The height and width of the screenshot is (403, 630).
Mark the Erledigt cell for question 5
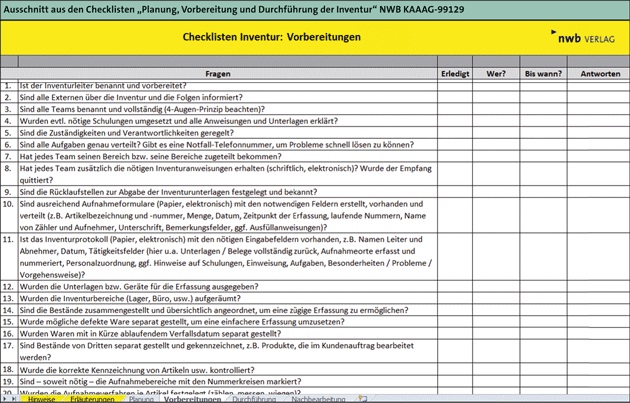(454, 132)
